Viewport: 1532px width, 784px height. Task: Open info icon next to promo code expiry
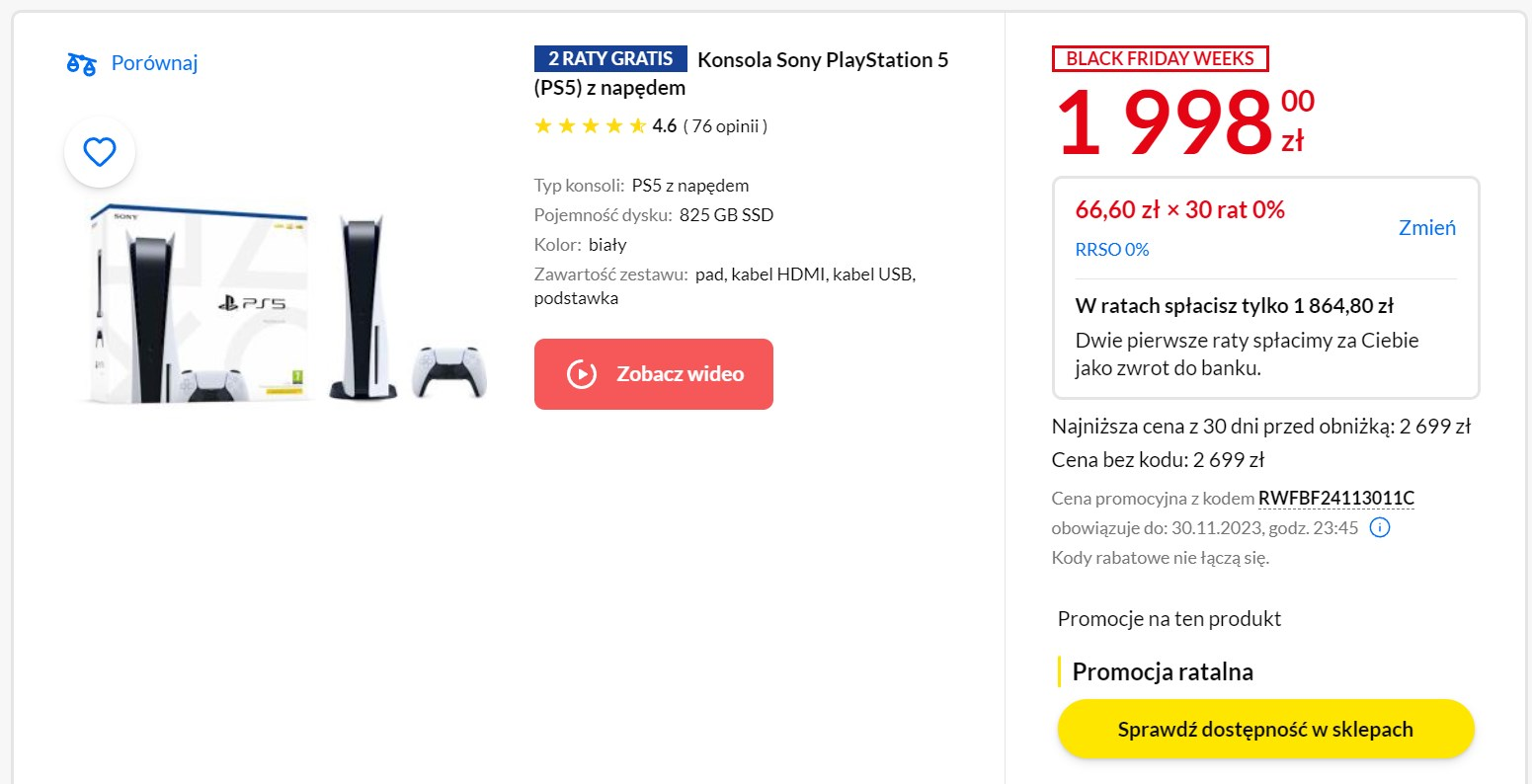(x=1380, y=527)
